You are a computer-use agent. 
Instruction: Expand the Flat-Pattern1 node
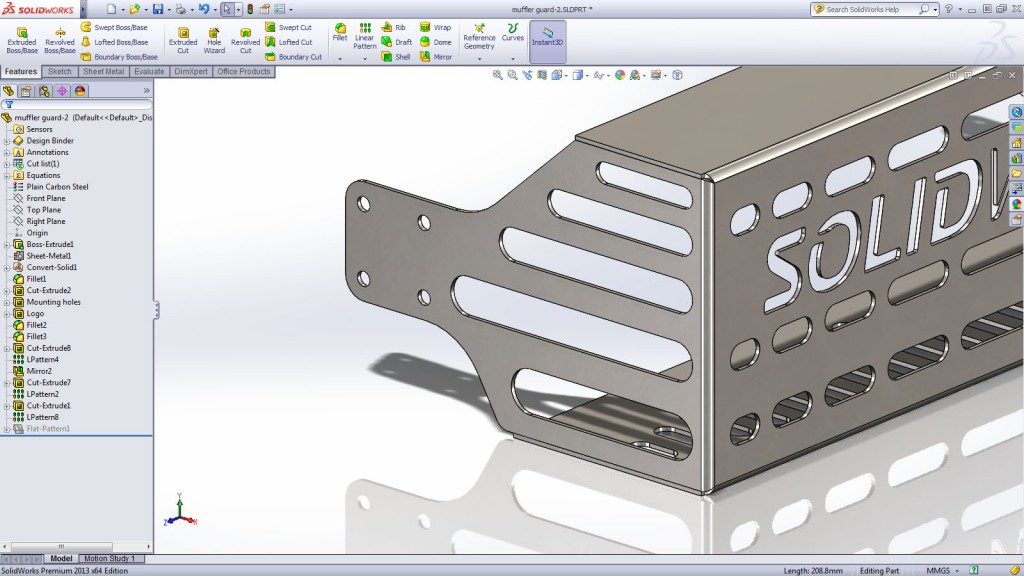coord(7,429)
